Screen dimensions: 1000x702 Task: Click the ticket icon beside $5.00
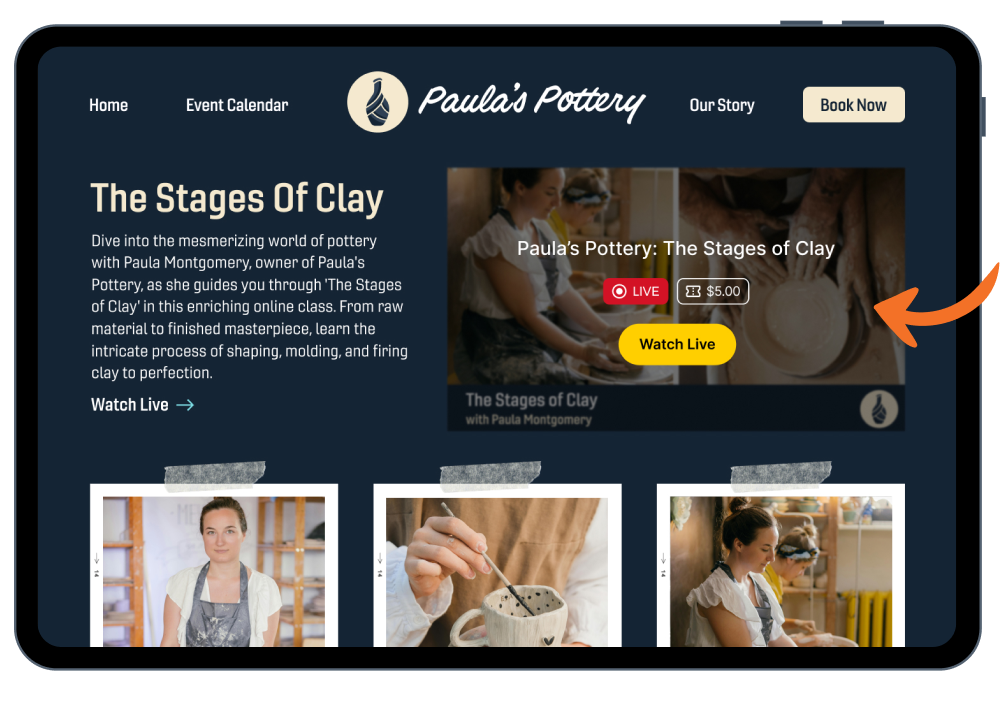pyautogui.click(x=693, y=291)
